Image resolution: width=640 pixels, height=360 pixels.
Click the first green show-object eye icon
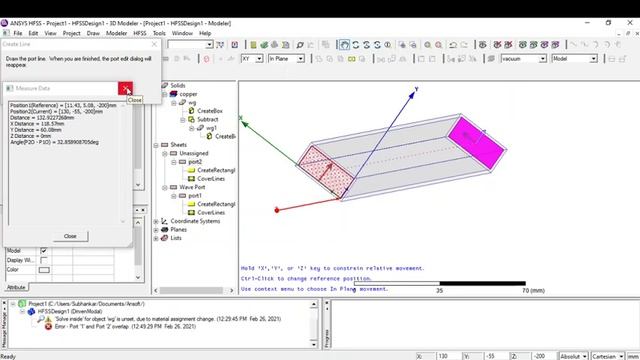click(522, 44)
